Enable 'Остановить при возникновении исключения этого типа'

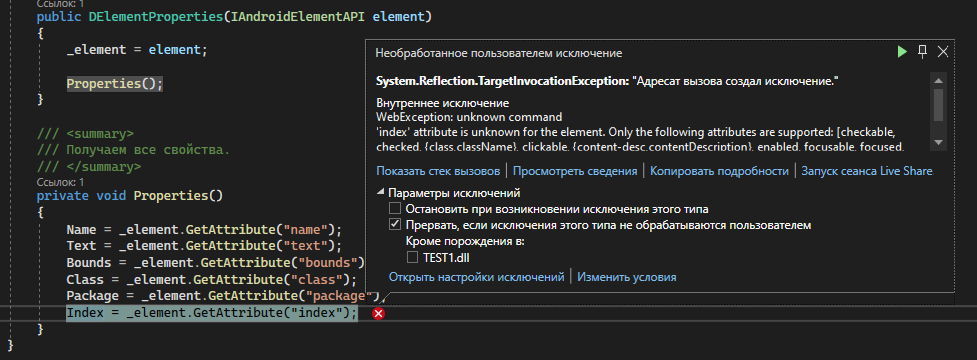pyautogui.click(x=394, y=209)
